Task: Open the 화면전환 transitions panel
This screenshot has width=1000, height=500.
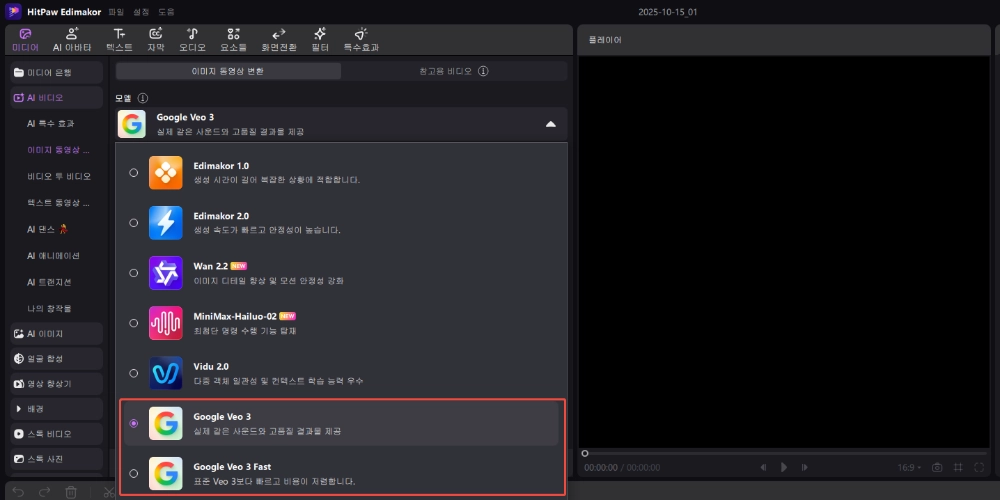Action: tap(278, 39)
